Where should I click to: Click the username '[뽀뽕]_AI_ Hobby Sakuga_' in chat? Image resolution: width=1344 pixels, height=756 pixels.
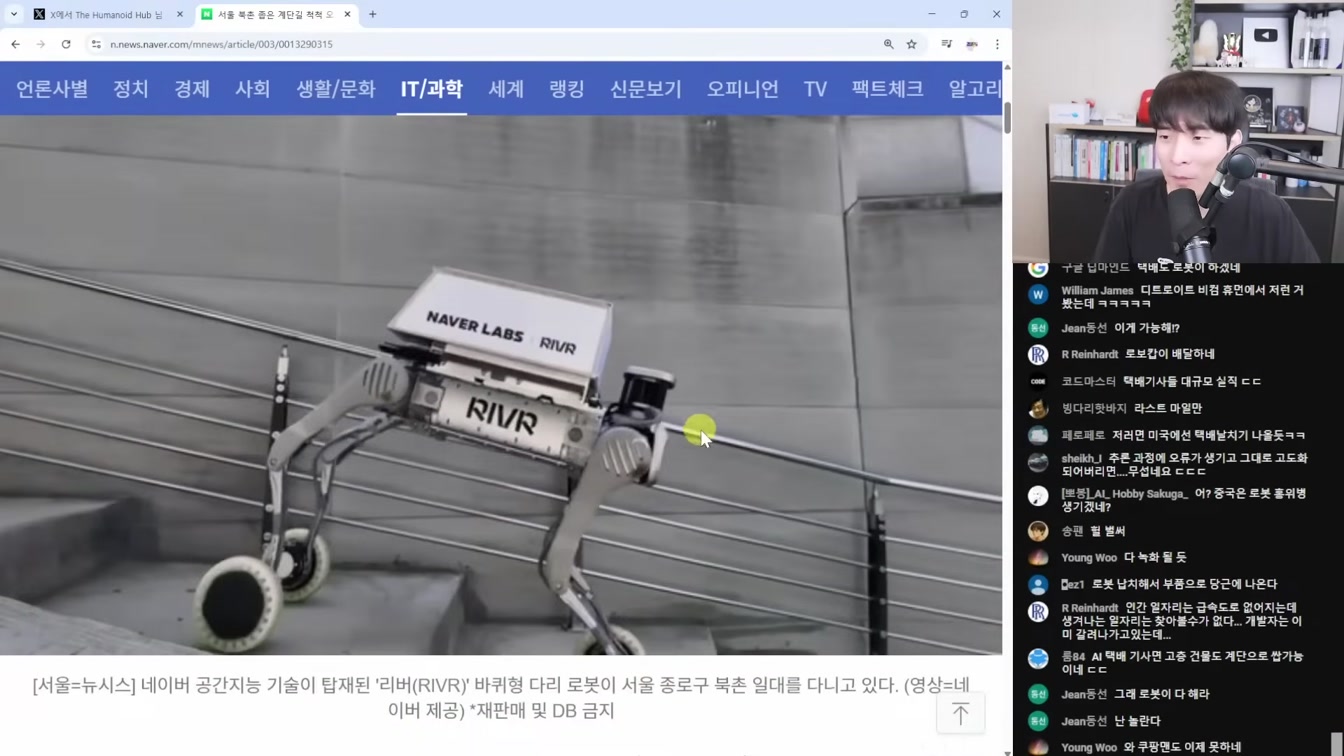tap(1125, 494)
